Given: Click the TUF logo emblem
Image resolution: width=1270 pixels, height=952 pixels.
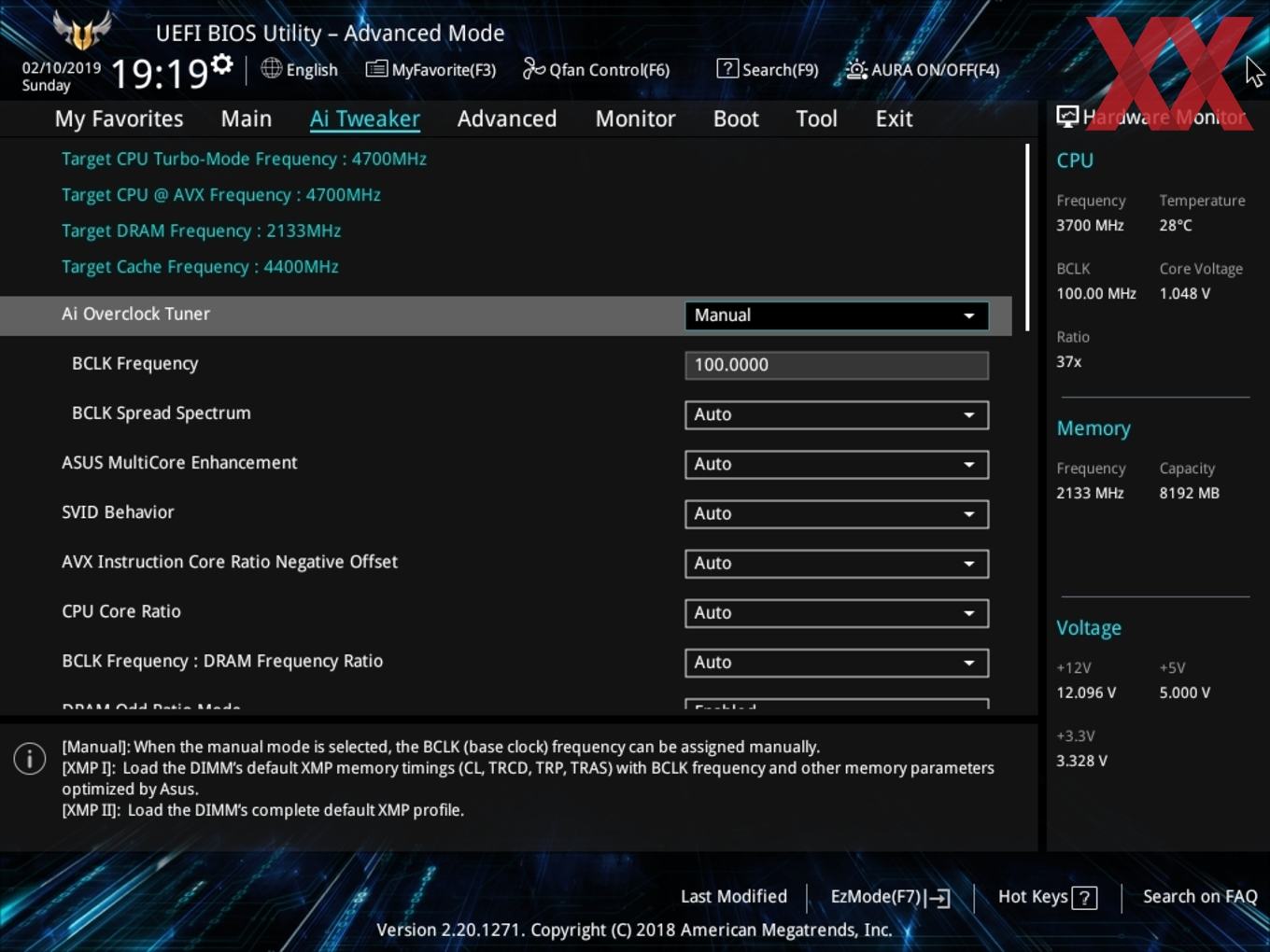Looking at the screenshot, I should 81,30.
